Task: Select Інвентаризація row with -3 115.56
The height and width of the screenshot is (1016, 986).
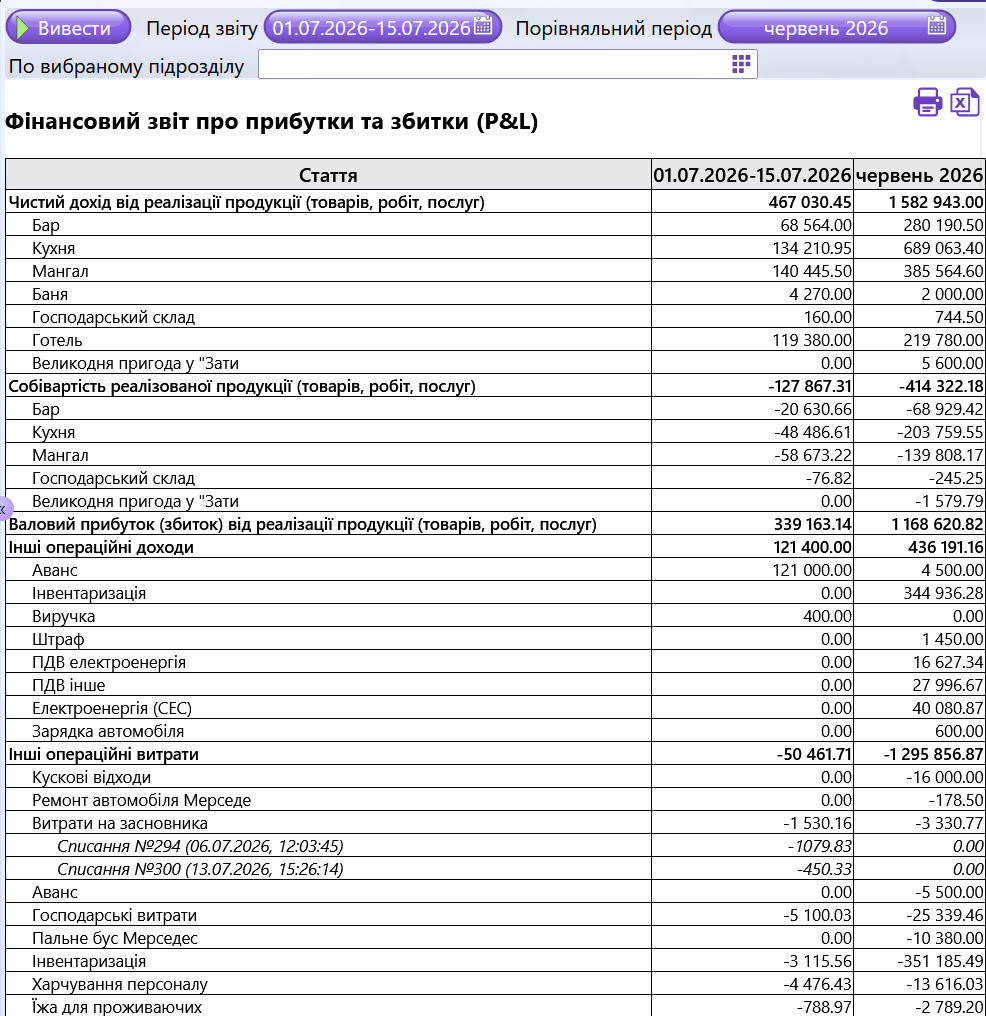Action: point(495,961)
